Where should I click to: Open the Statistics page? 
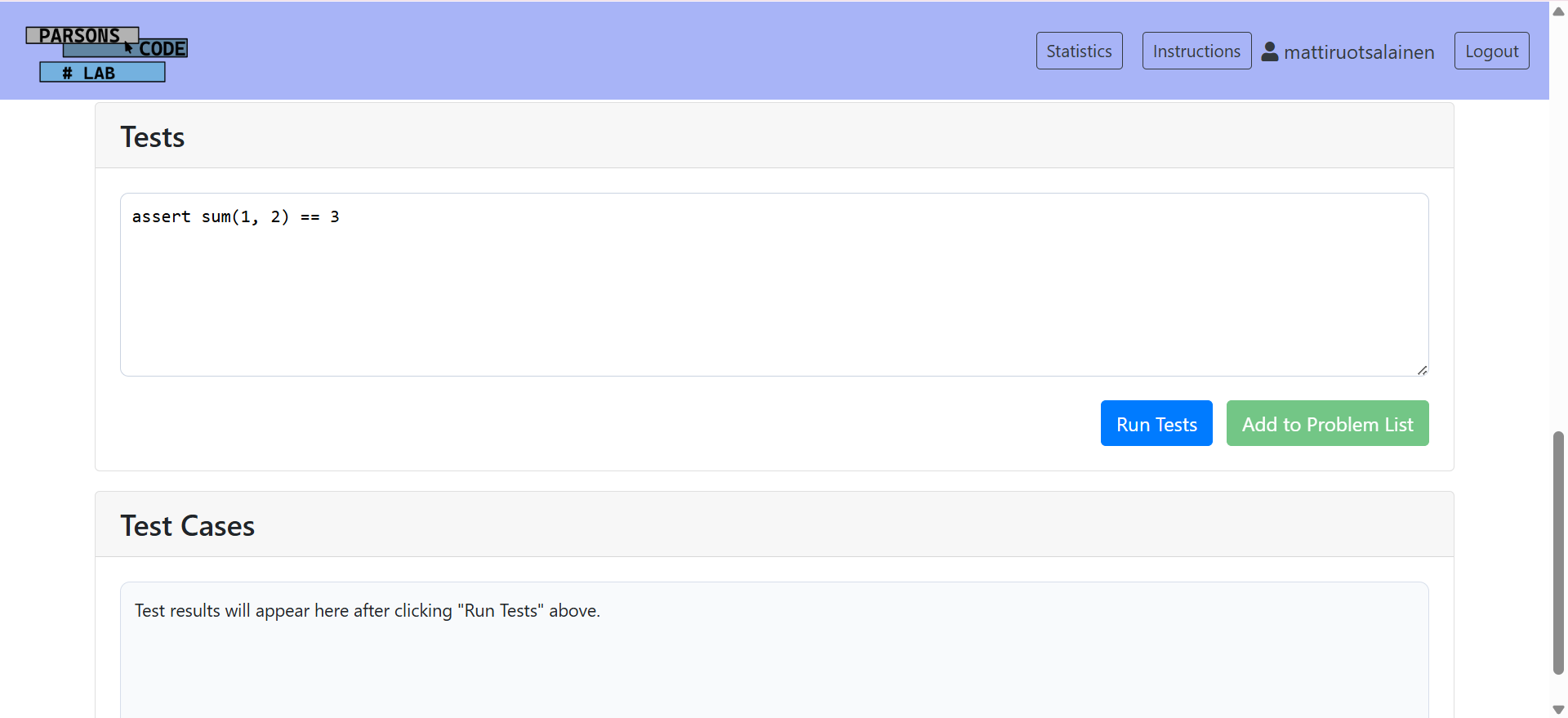(x=1079, y=51)
